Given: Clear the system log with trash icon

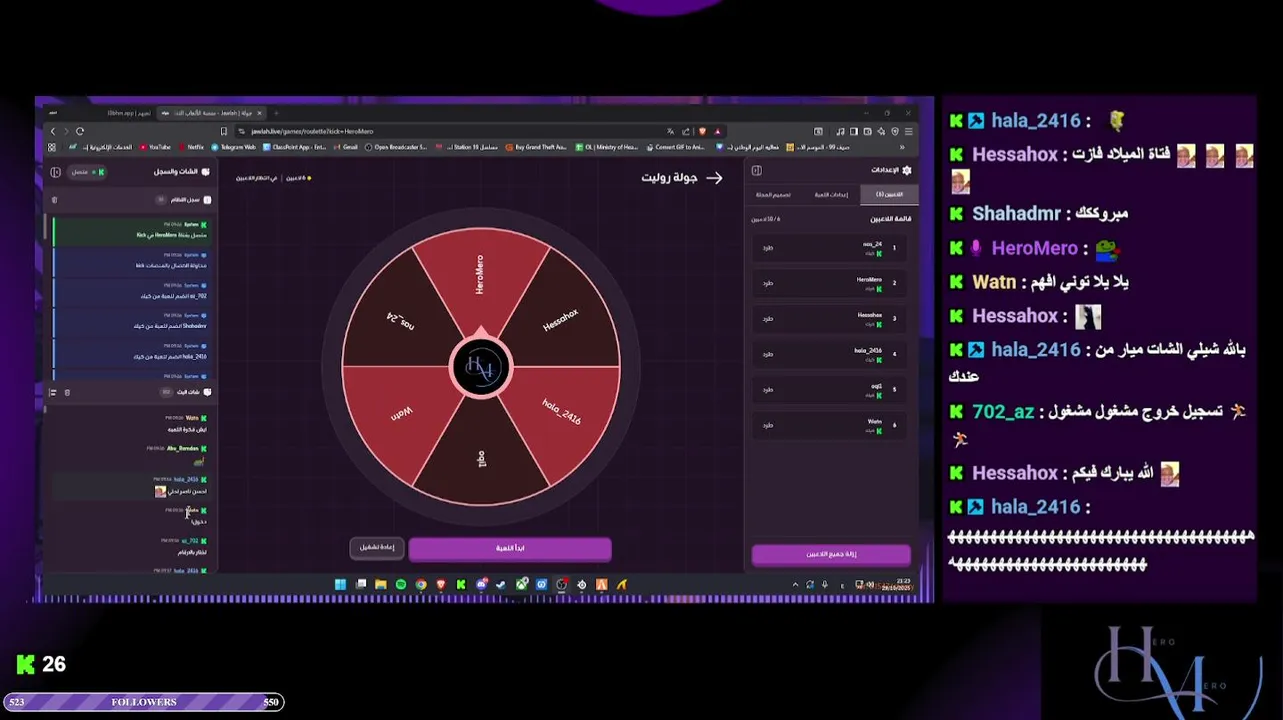Looking at the screenshot, I should tap(54, 199).
